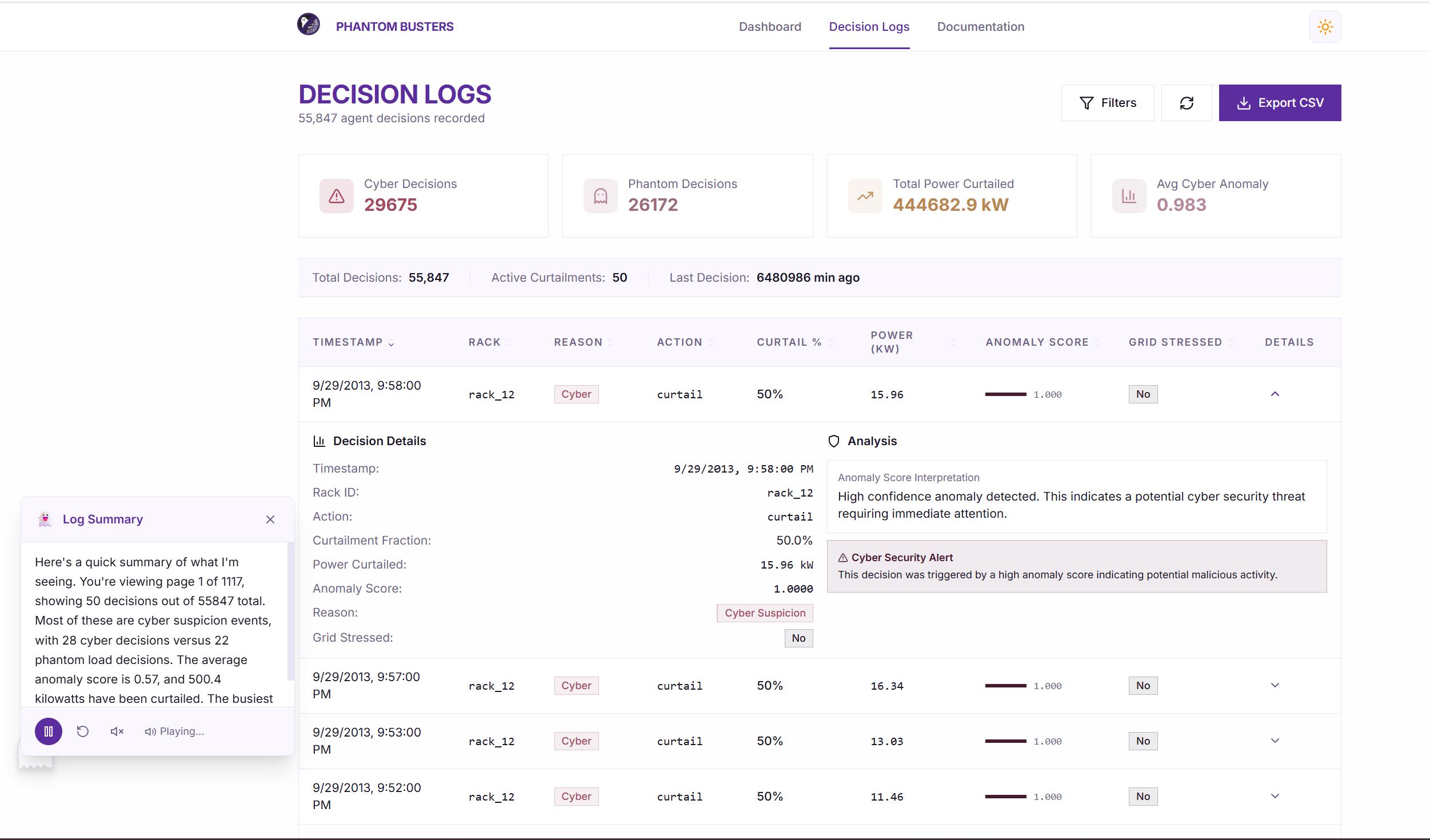Viewport: 1430px width, 840px height.
Task: Close the Log Summary panel
Action: (270, 519)
